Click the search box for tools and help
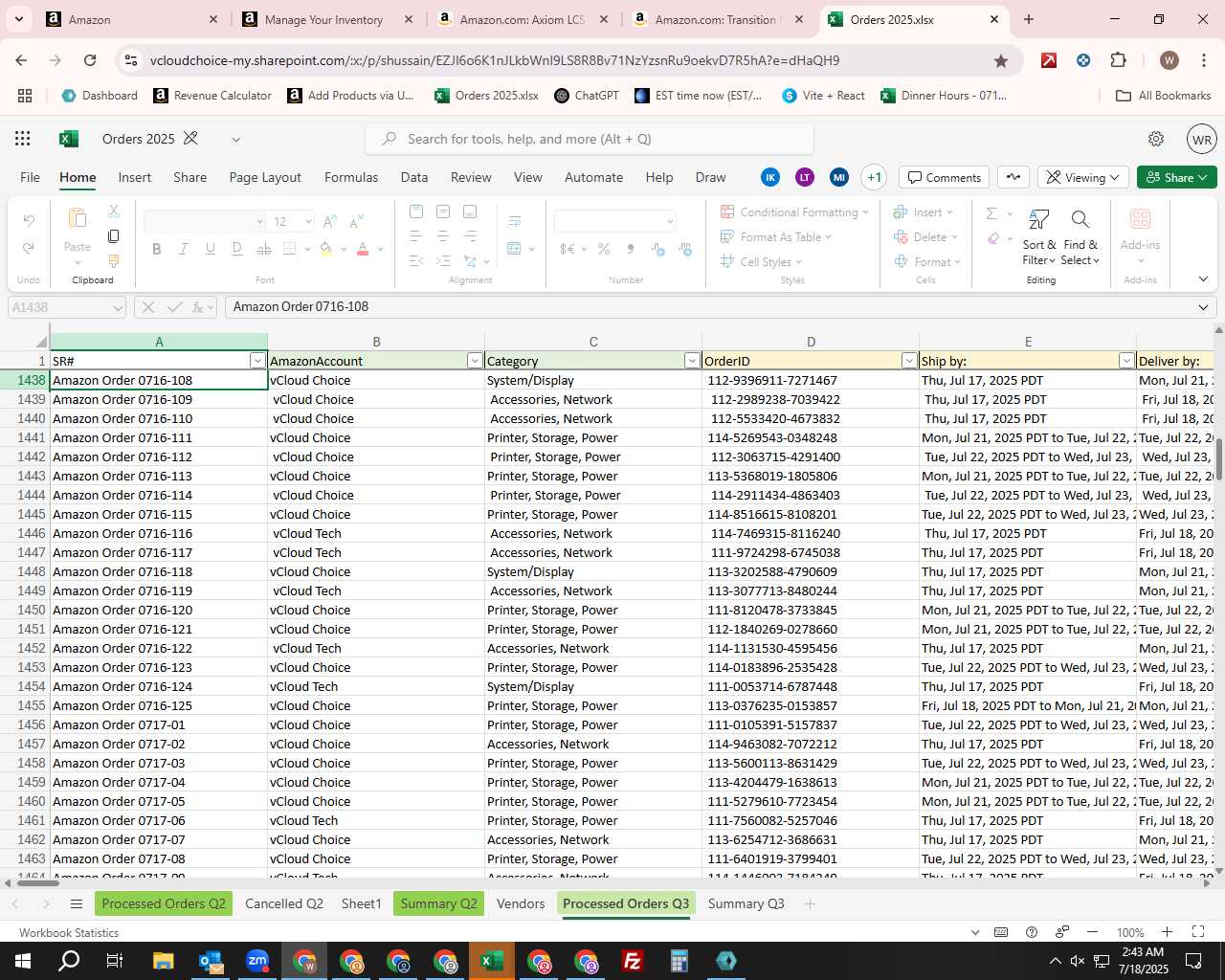The height and width of the screenshot is (980, 1225). [x=590, y=139]
